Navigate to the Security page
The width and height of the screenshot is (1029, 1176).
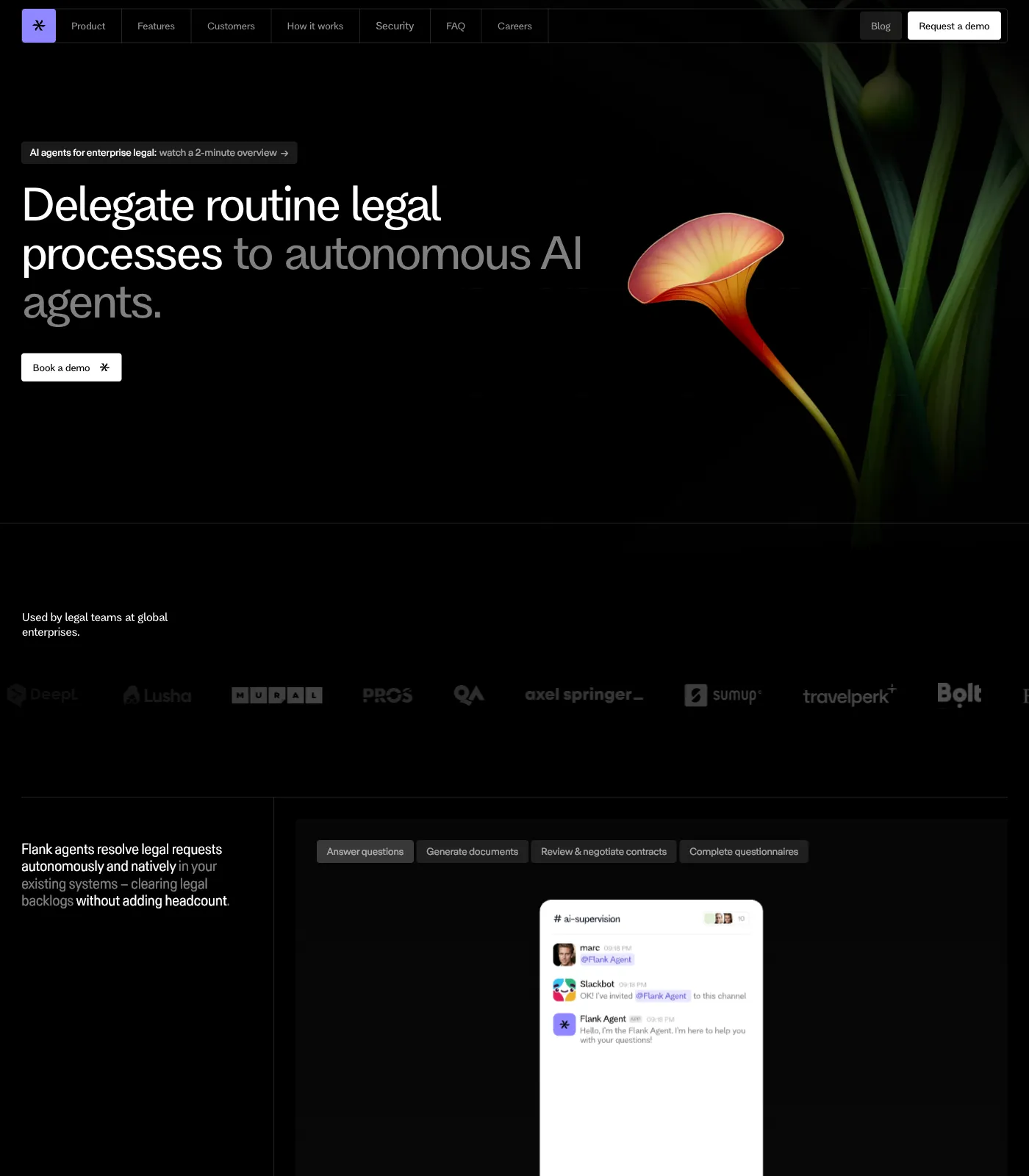pyautogui.click(x=395, y=26)
